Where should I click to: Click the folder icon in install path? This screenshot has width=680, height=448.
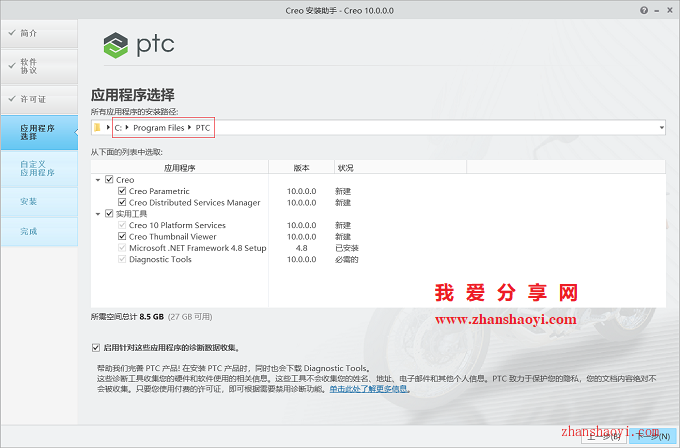click(x=97, y=128)
